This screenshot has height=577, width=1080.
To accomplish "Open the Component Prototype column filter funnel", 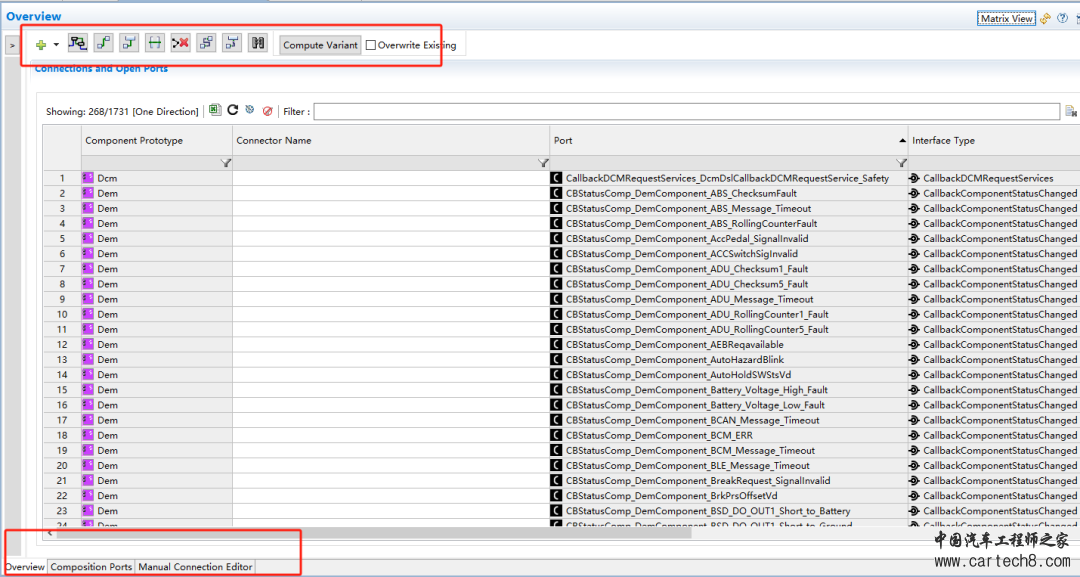I will [x=225, y=163].
